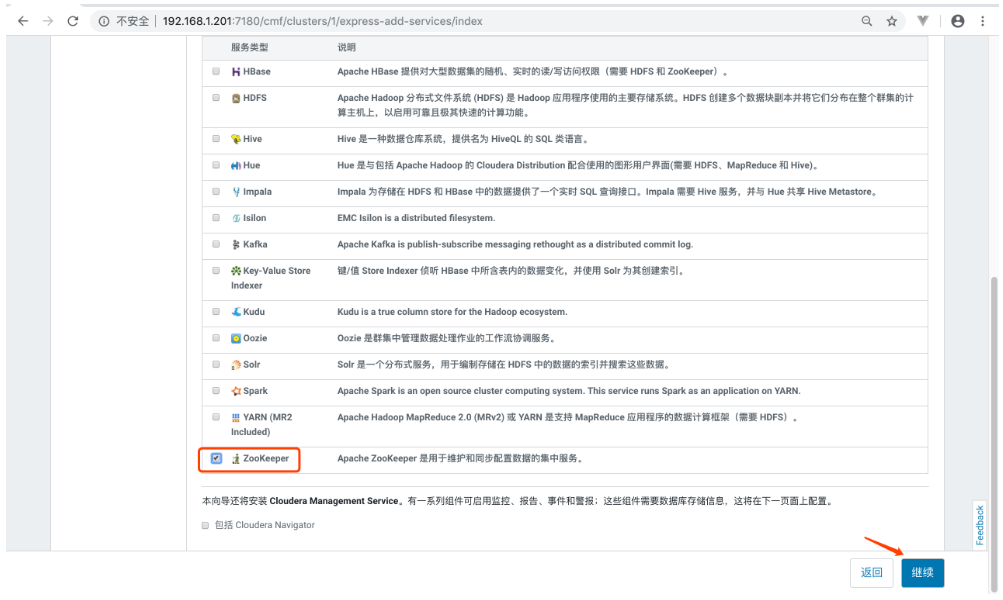Click the Kafka service name
The image size is (1003, 600).
pyautogui.click(x=255, y=244)
